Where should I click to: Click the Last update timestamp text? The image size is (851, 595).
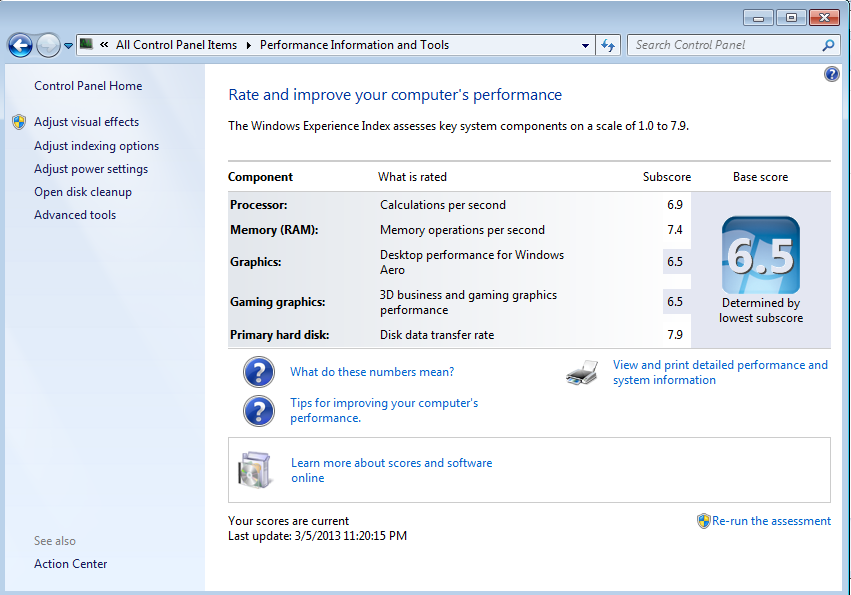click(x=317, y=536)
